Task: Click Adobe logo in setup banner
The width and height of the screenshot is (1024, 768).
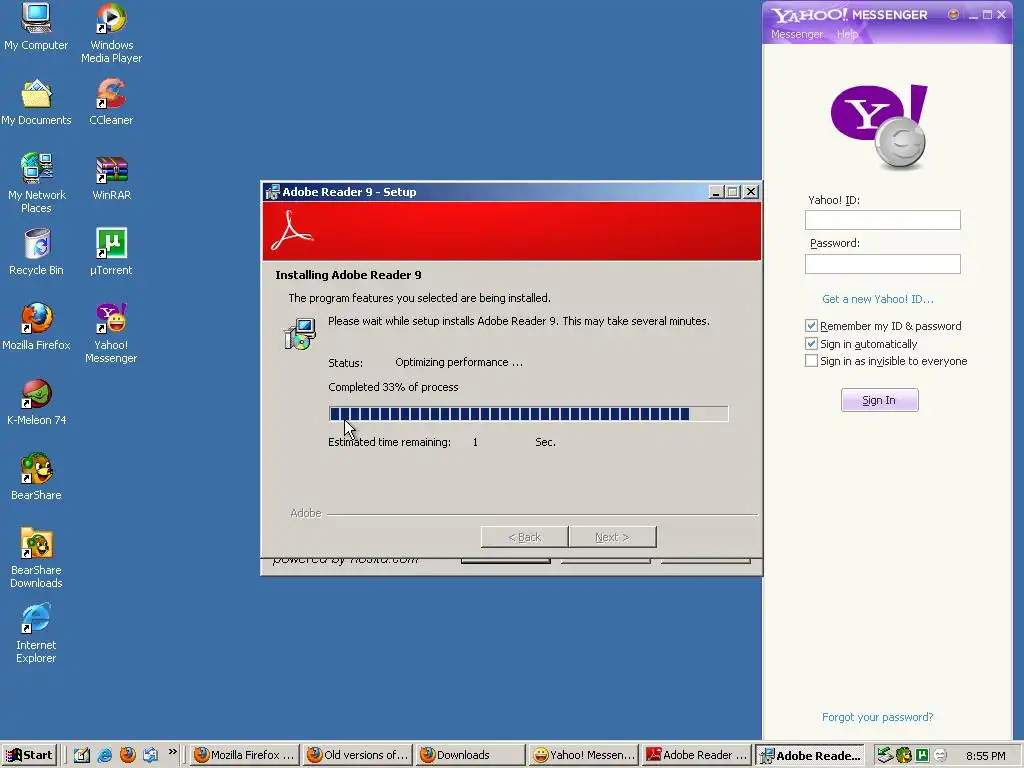Action: [x=292, y=231]
